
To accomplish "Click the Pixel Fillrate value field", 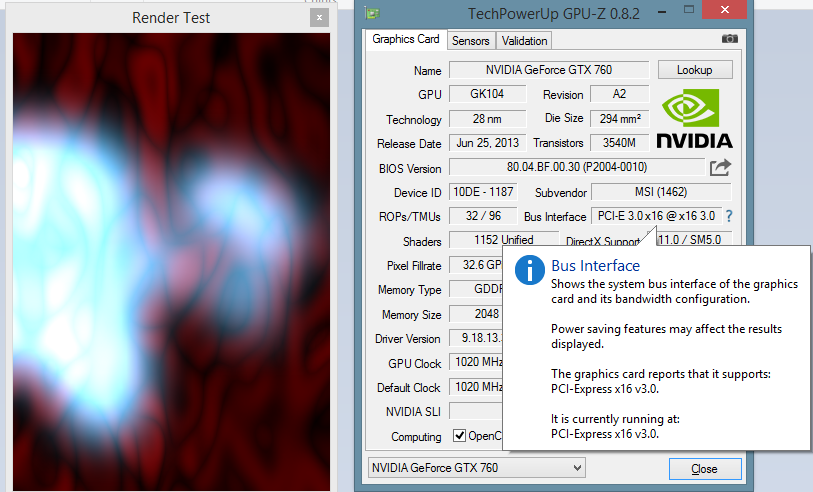I will tap(476, 265).
